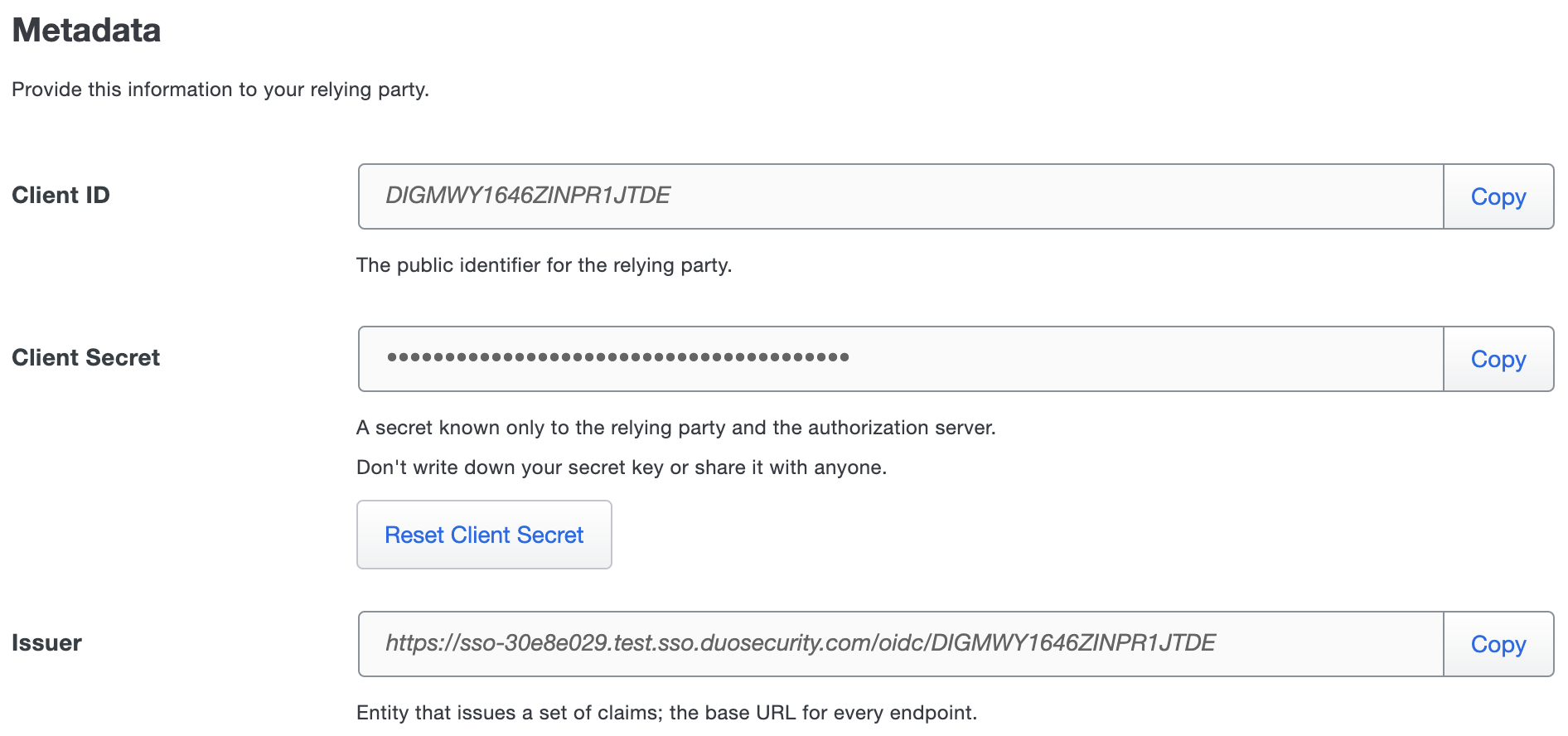Click the Client Secret label
Image resolution: width=1568 pixels, height=736 pixels.
(85, 358)
